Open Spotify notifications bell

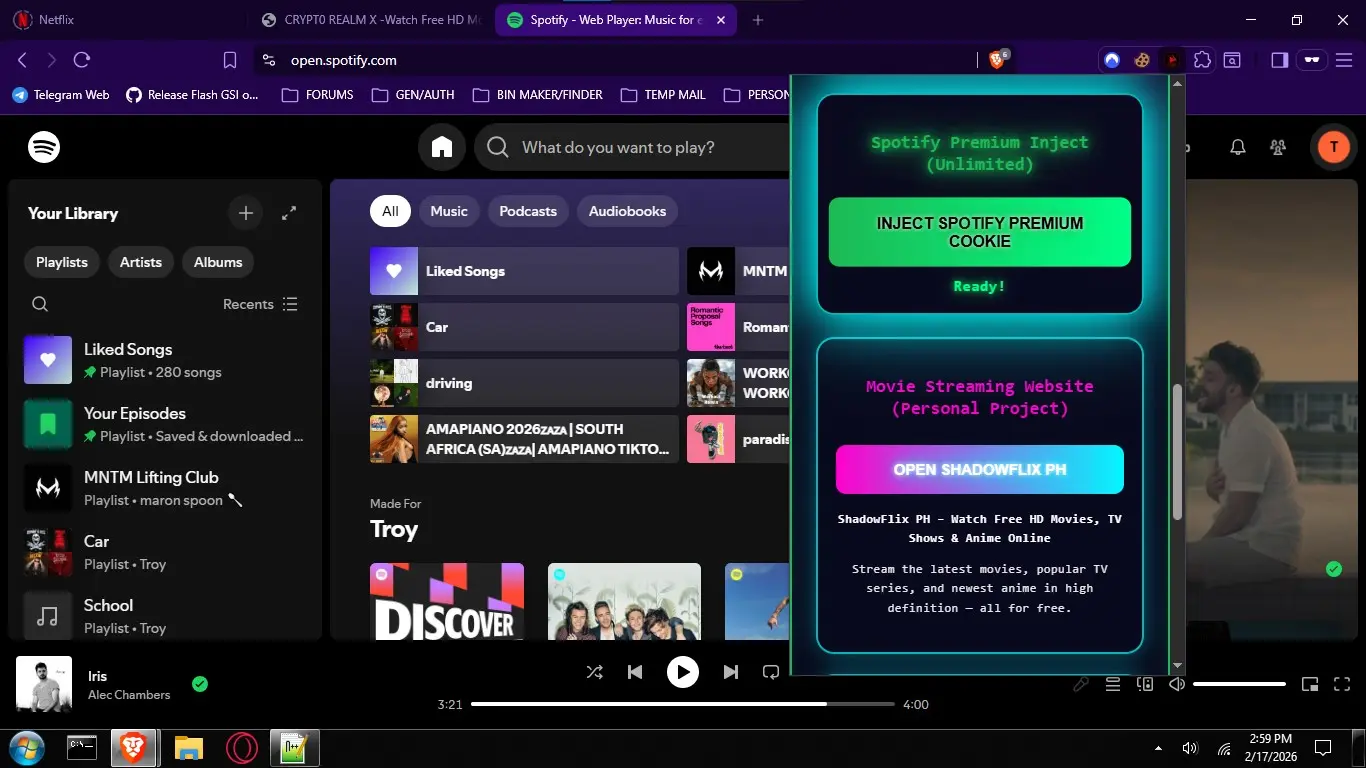pyautogui.click(x=1238, y=148)
